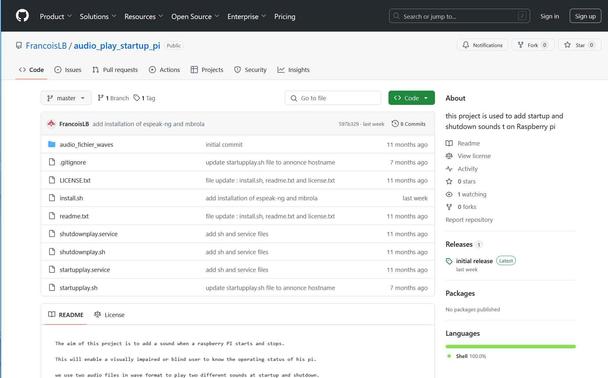The width and height of the screenshot is (608, 378).
Task: Switch to the Issues tab
Action: [x=68, y=70]
